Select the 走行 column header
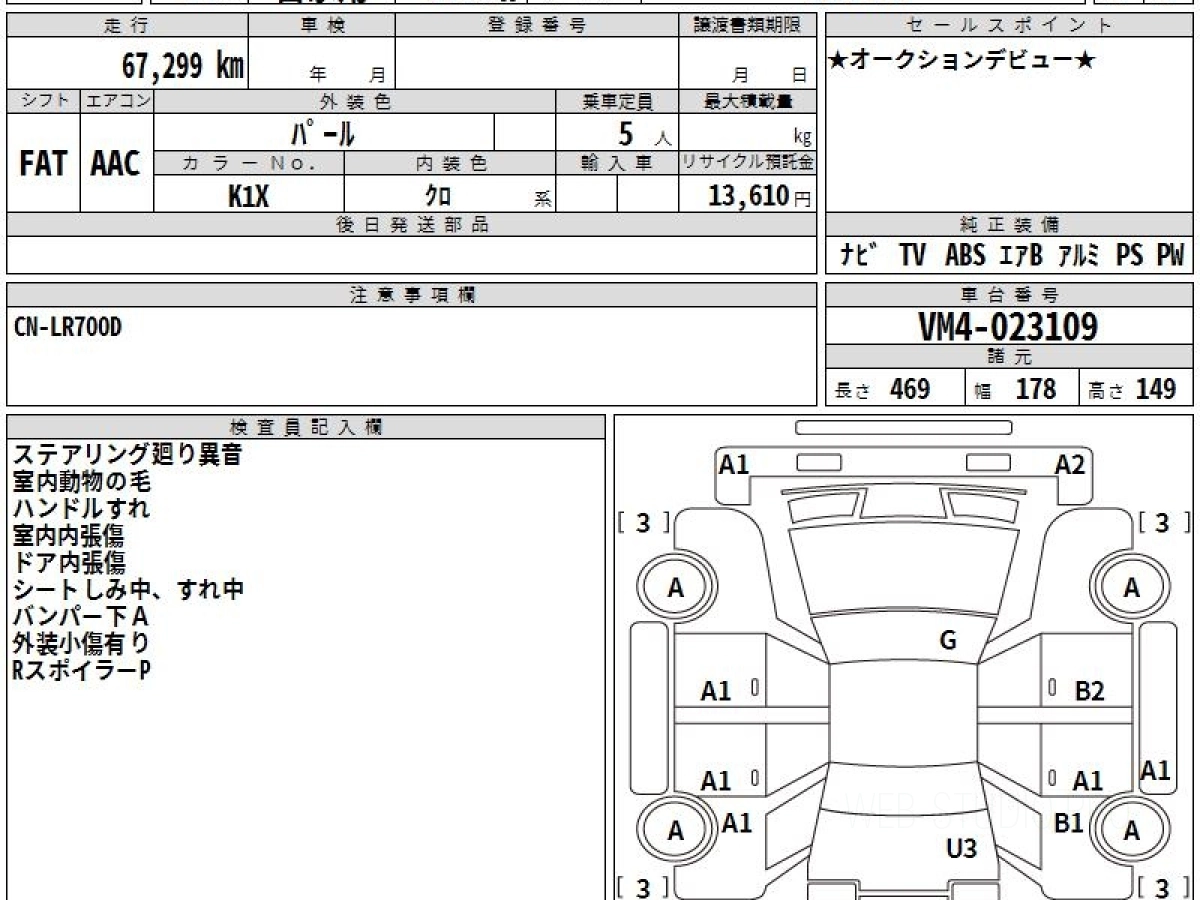 tap(127, 26)
